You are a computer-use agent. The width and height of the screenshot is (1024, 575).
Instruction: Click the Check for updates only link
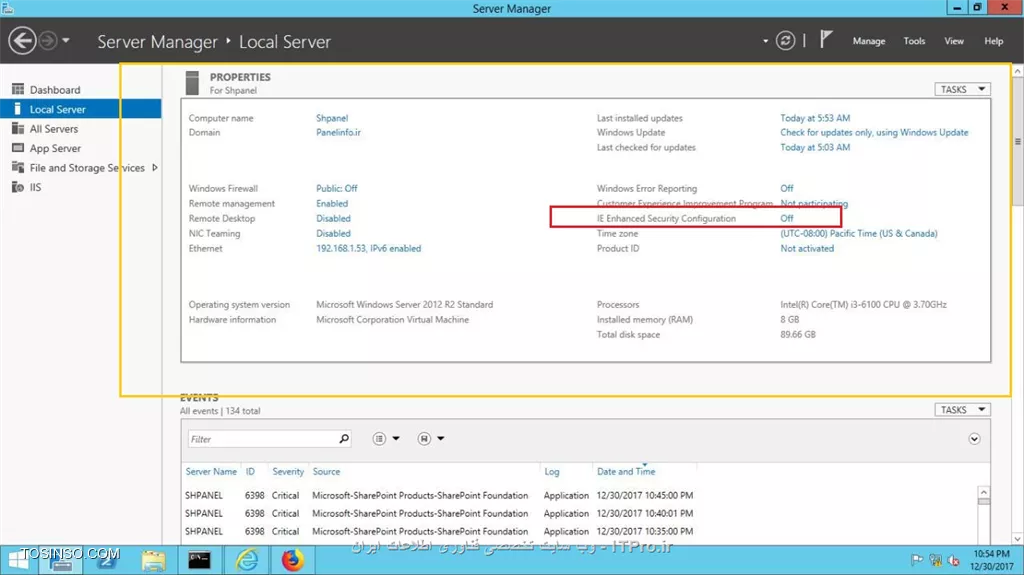[874, 133]
